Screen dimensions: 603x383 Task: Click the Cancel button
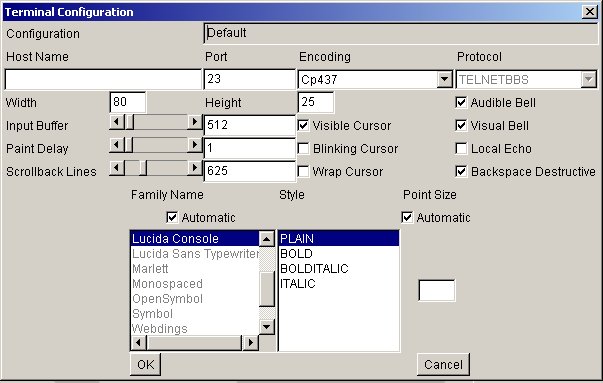click(x=443, y=364)
